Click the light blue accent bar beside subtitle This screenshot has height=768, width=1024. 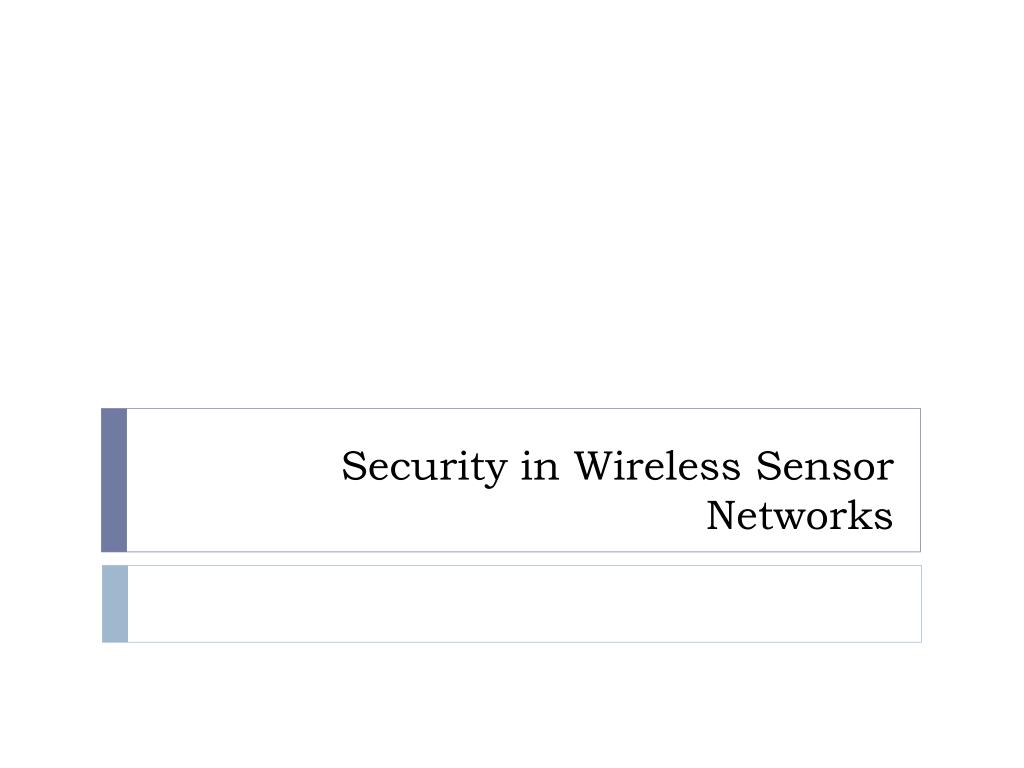(115, 604)
